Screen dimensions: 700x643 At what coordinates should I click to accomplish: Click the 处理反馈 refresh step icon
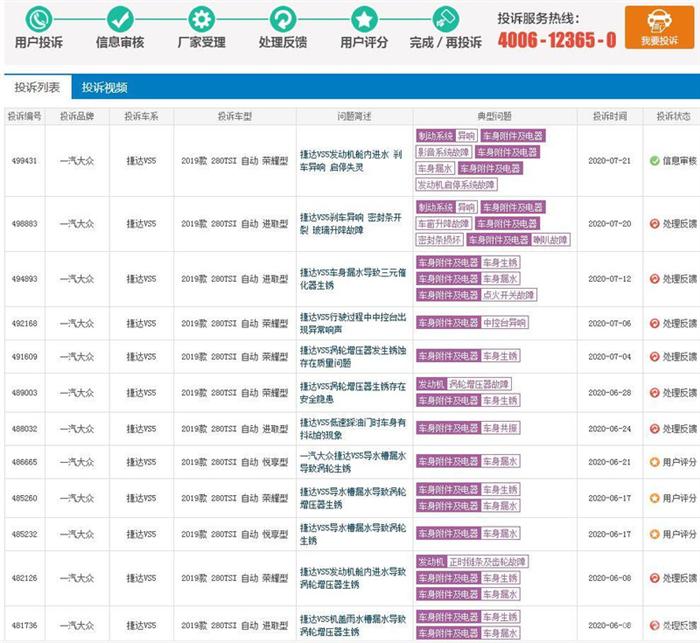coord(283,19)
